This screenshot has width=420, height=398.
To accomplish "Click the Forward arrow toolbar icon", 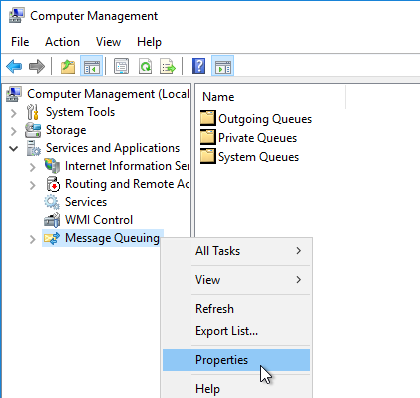I will tap(37, 66).
